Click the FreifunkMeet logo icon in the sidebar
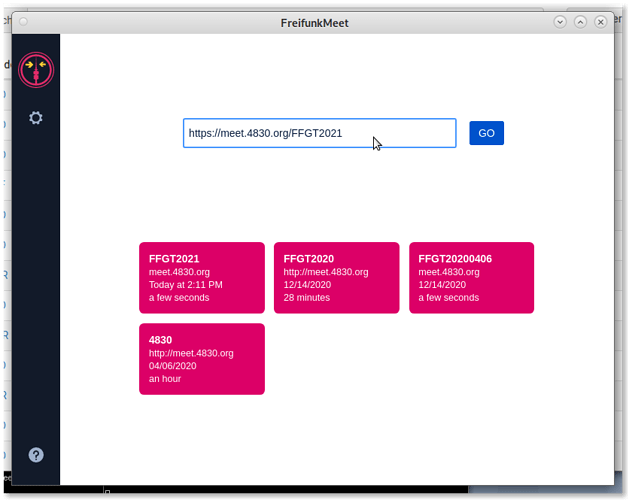 coord(36,70)
